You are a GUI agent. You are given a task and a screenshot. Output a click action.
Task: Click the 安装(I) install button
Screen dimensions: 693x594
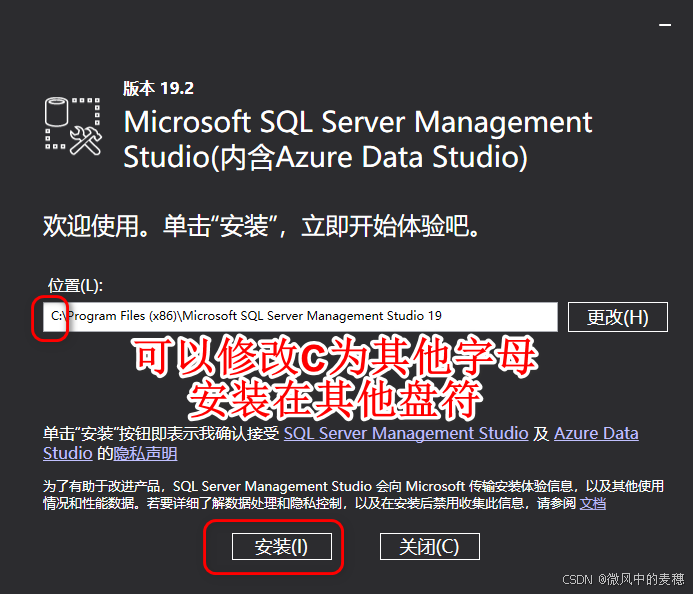tap(282, 547)
